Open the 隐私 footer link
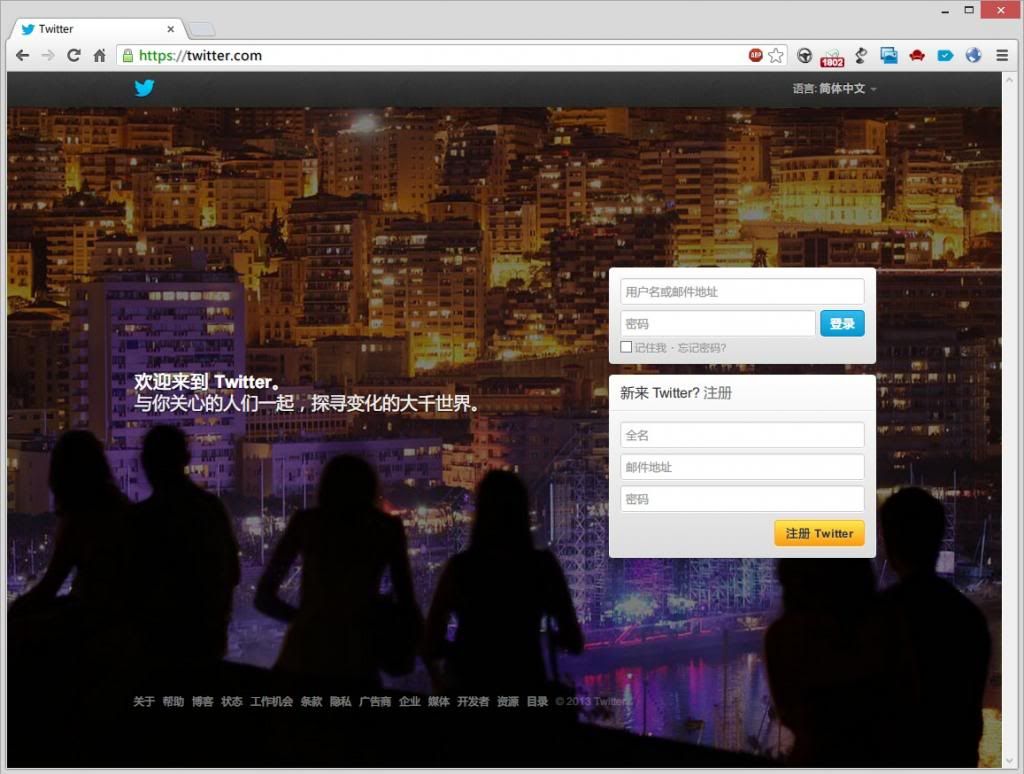The width and height of the screenshot is (1024, 774). 341,701
